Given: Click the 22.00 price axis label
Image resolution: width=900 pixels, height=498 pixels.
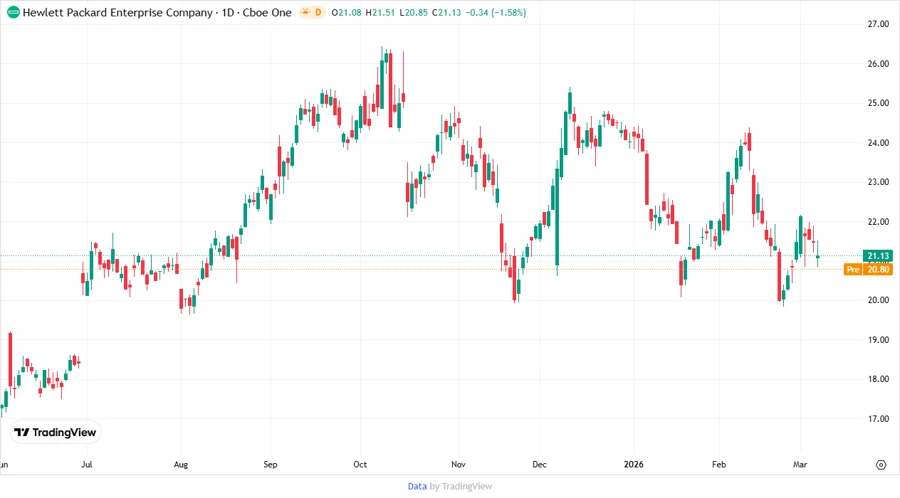Looking at the screenshot, I should click(x=878, y=221).
